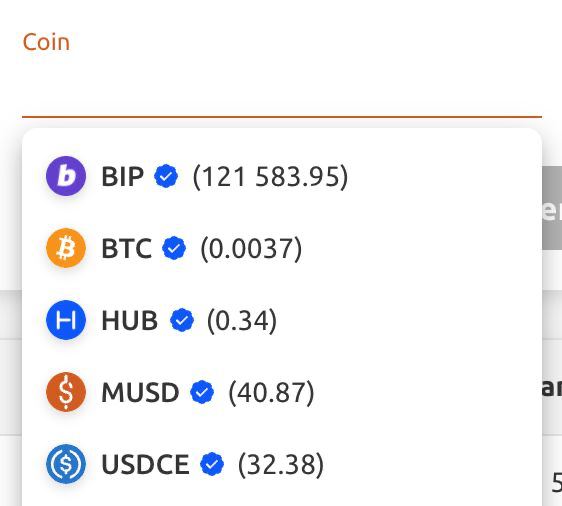The width and height of the screenshot is (562, 506).
Task: Choose BTC option in dropdown
Action: click(282, 248)
